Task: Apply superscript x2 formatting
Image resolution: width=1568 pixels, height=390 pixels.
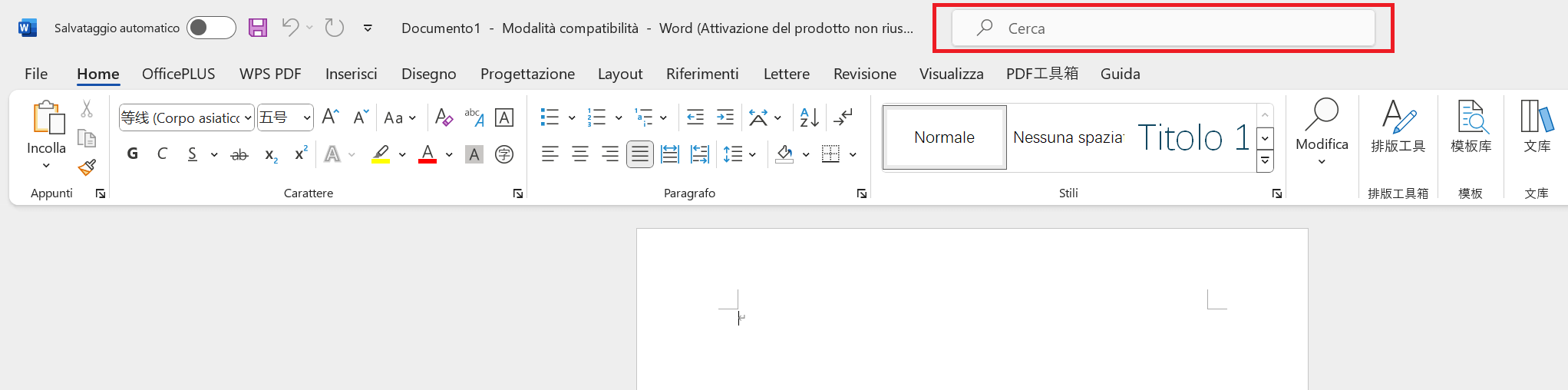Action: [x=301, y=154]
